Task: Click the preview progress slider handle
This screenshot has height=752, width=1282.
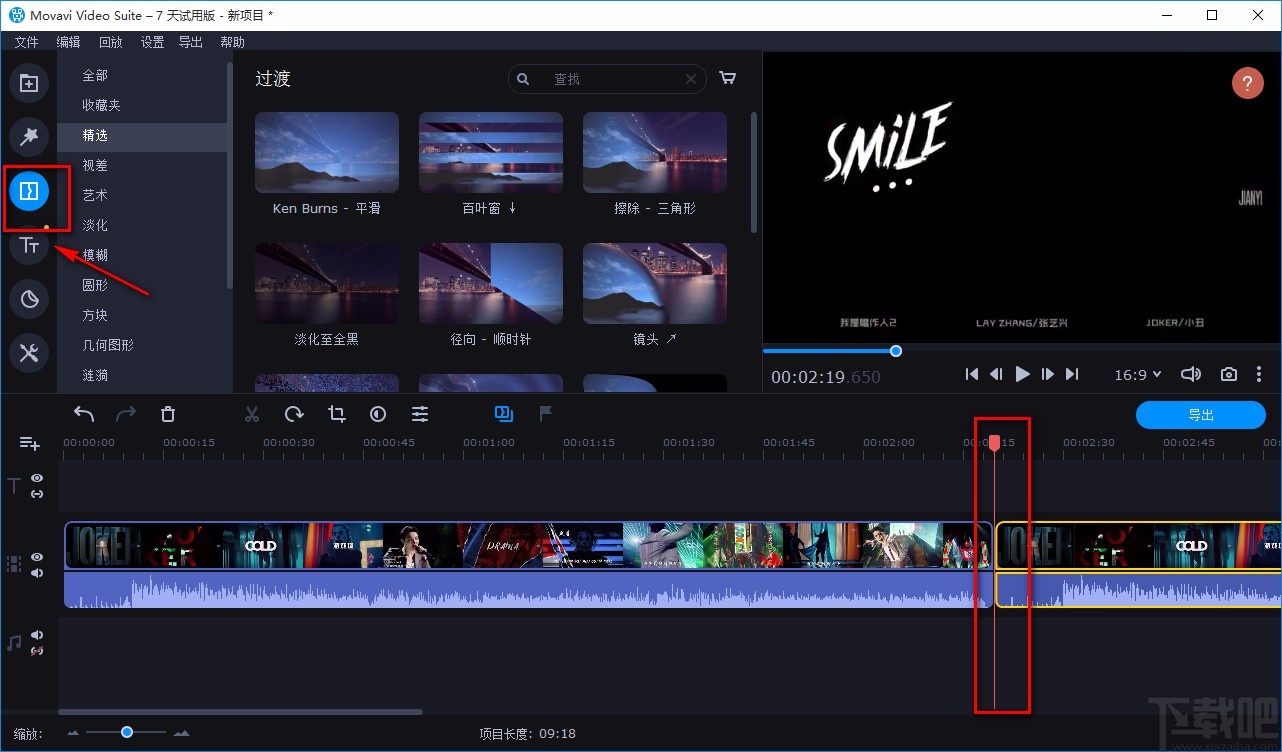Action: 896,351
